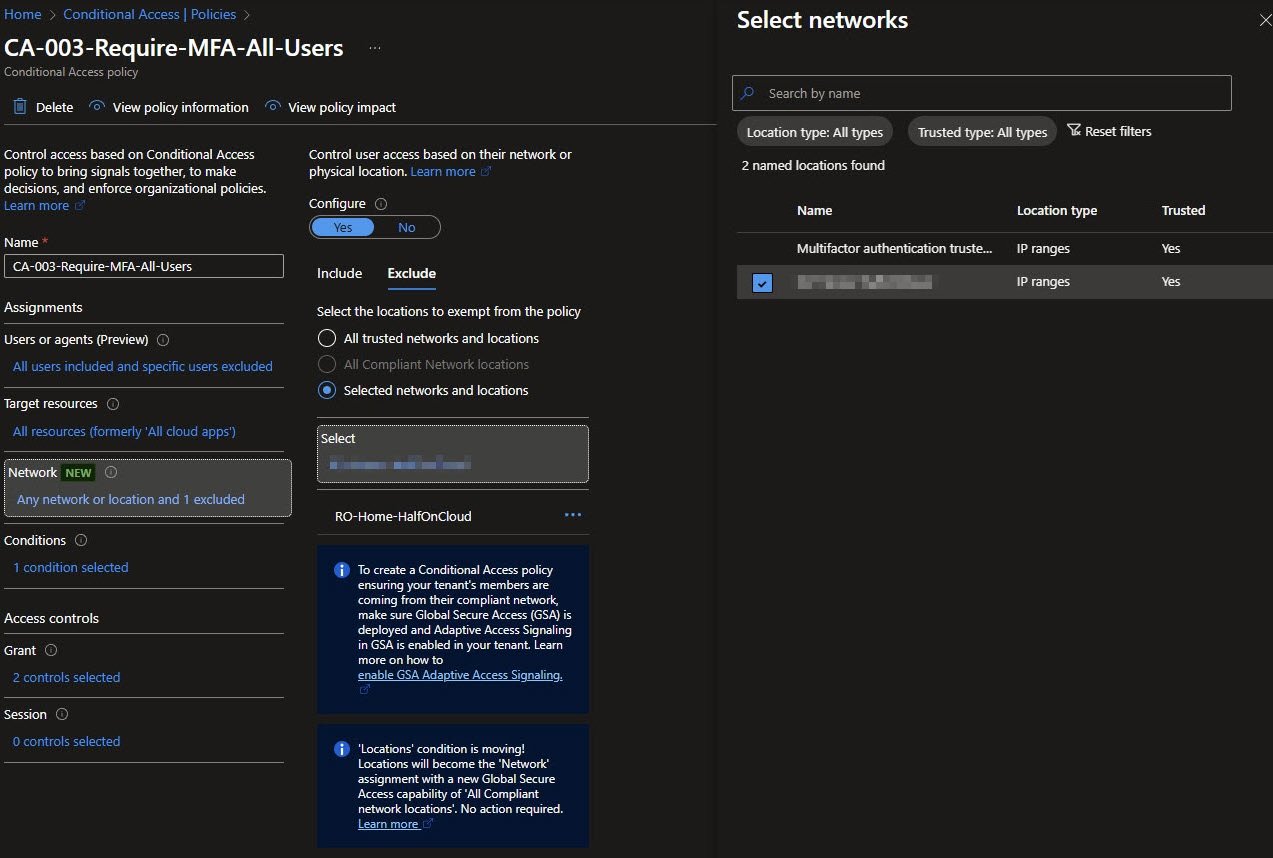Switch Configure toggle to No

tap(406, 227)
